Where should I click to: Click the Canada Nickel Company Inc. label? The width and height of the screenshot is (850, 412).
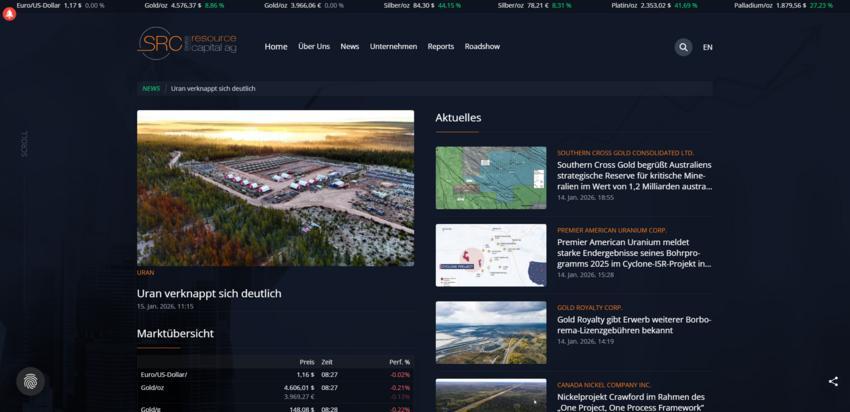tap(604, 384)
